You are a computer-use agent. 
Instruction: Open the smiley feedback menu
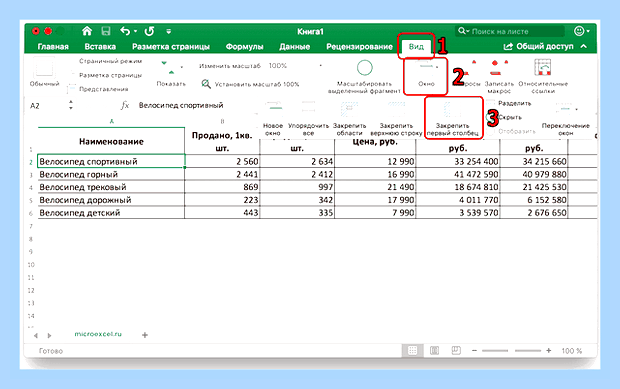pyautogui.click(x=581, y=31)
